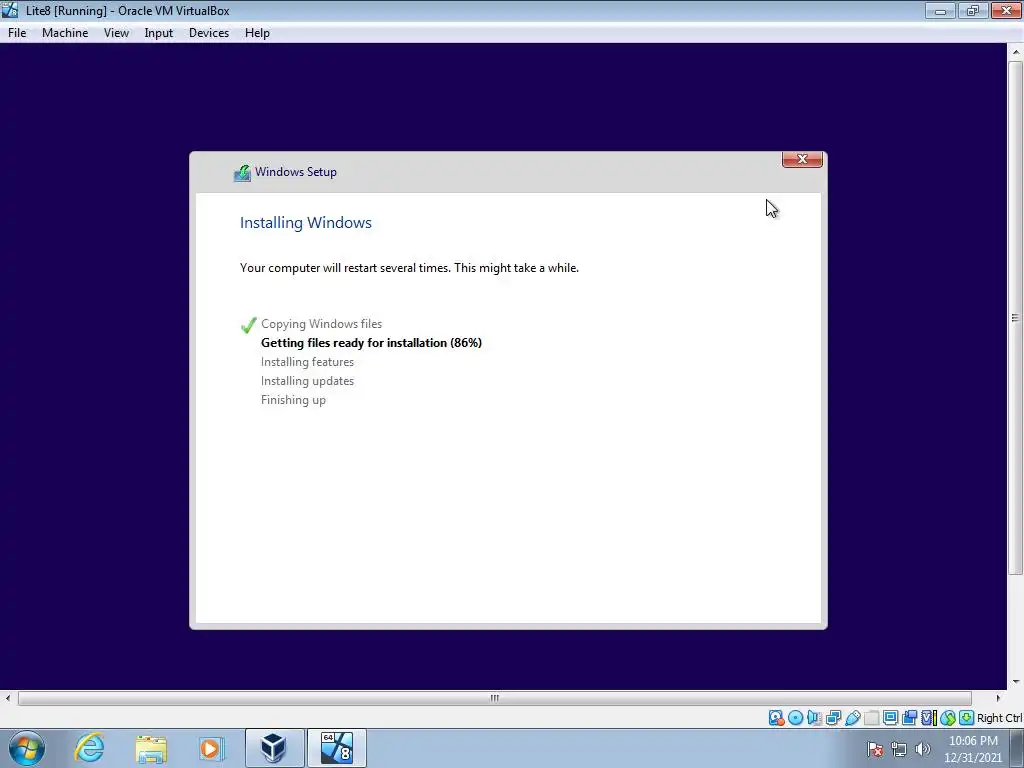Screen dimensions: 1024x768
Task: Click the restart notice sentence
Action: [409, 268]
